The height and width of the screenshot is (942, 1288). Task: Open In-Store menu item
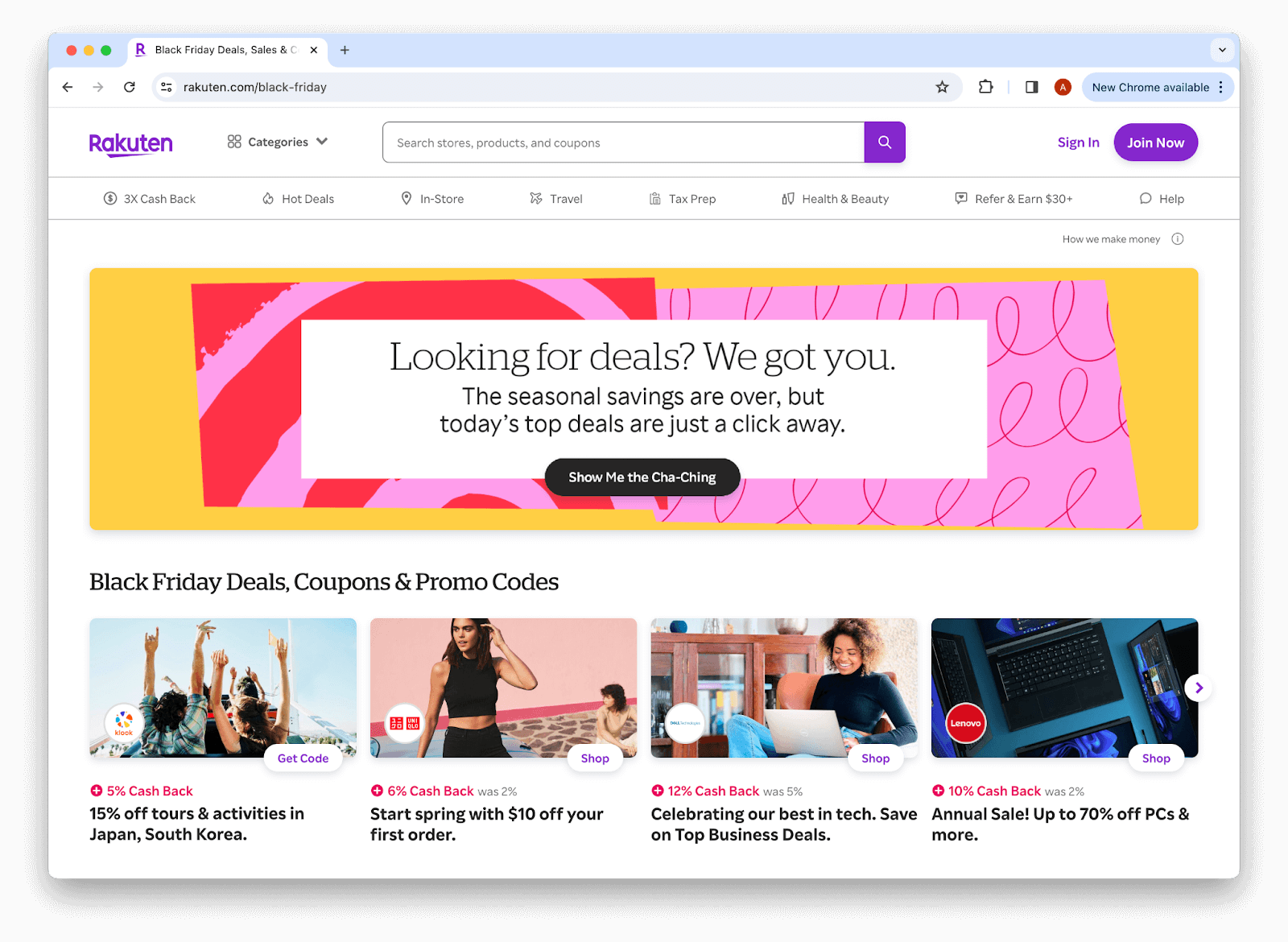click(x=432, y=199)
